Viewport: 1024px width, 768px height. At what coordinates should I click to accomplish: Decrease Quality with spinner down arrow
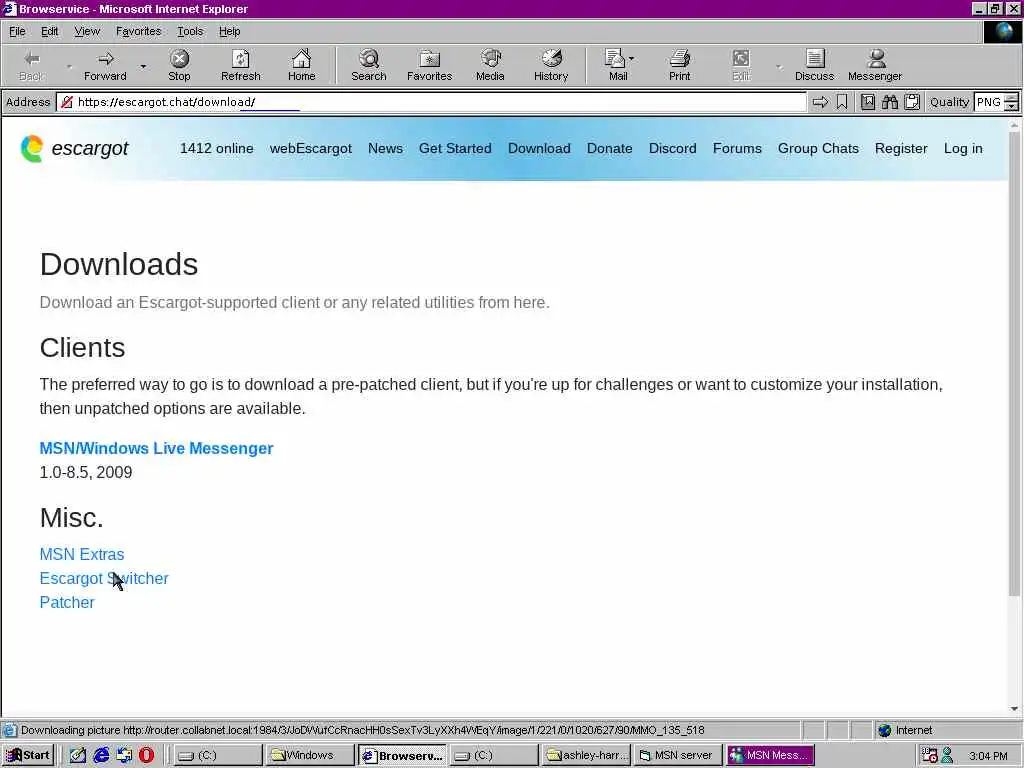(x=1012, y=106)
